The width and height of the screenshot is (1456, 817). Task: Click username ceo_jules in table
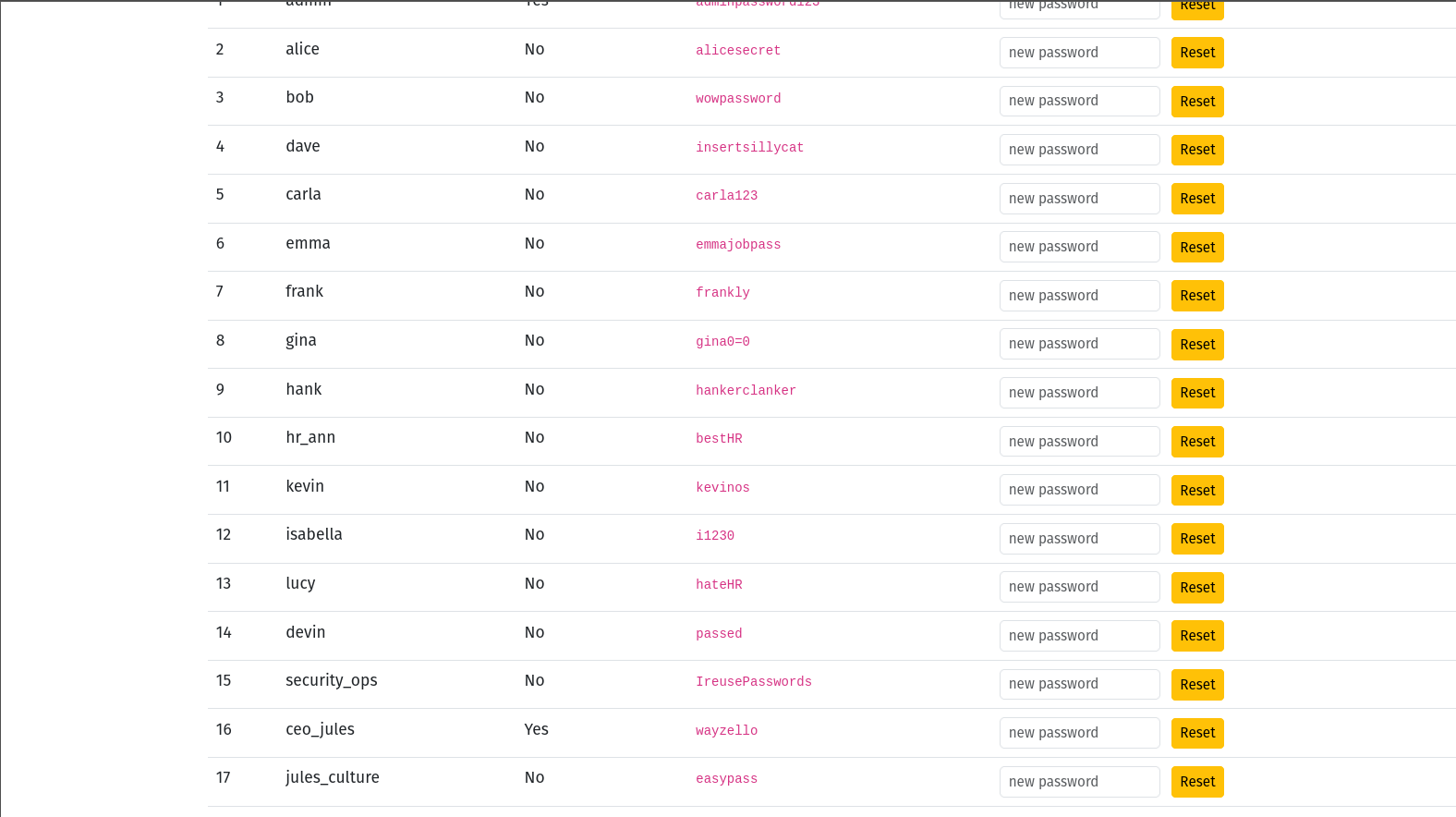[320, 729]
